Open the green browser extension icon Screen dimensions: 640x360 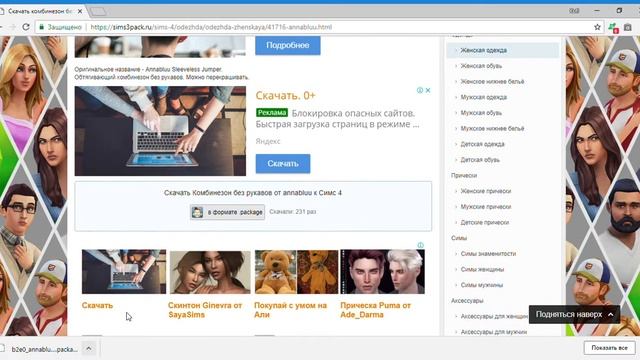tap(613, 27)
